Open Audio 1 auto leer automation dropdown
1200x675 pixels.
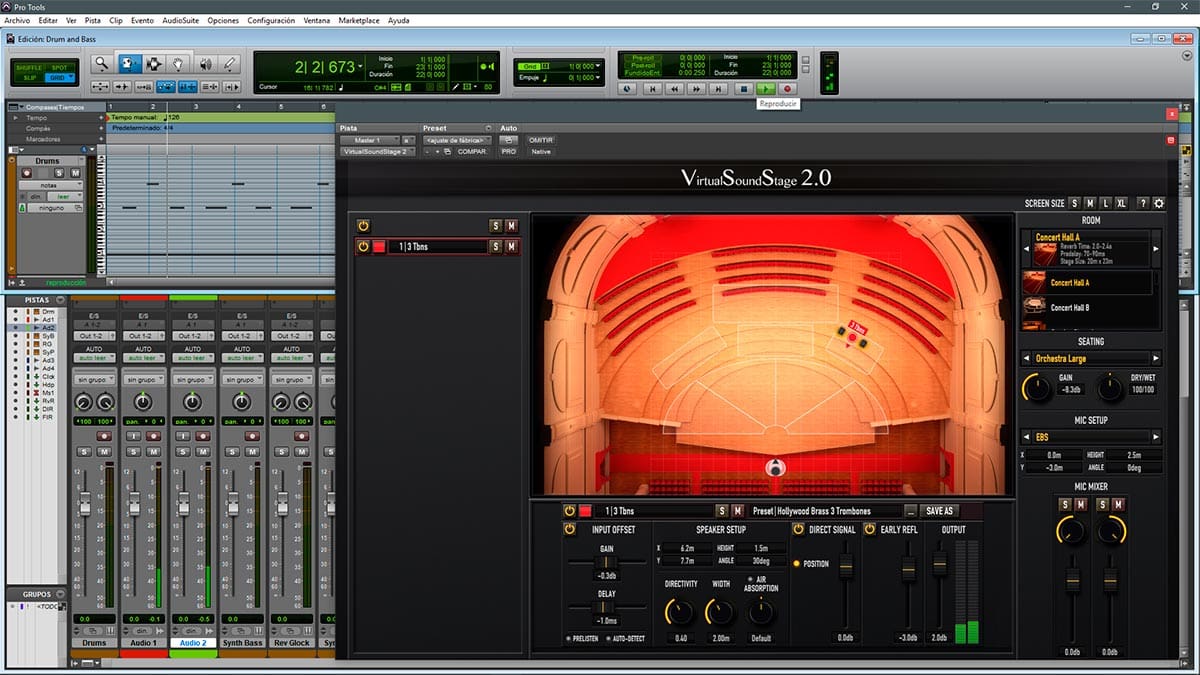pos(143,358)
